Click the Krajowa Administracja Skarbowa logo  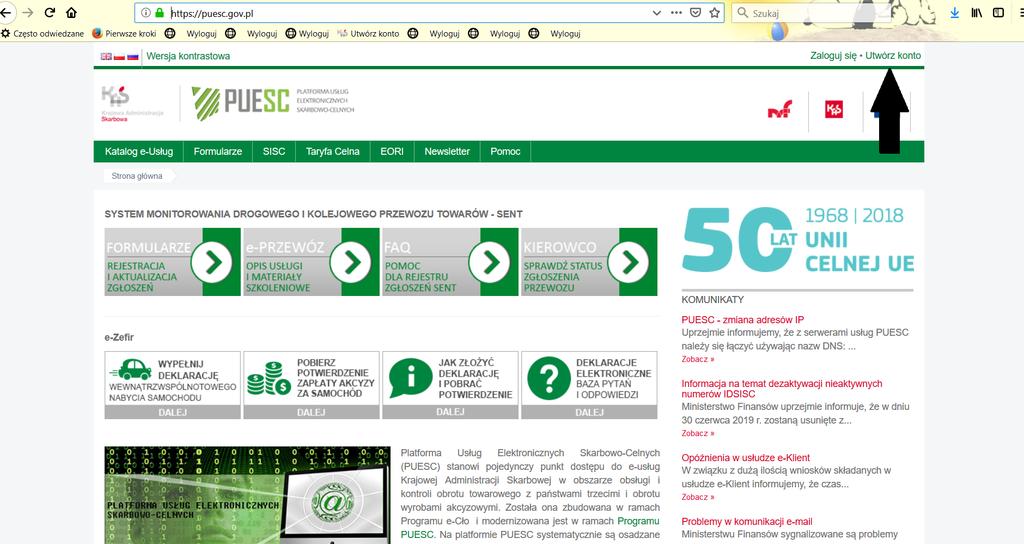(x=132, y=104)
